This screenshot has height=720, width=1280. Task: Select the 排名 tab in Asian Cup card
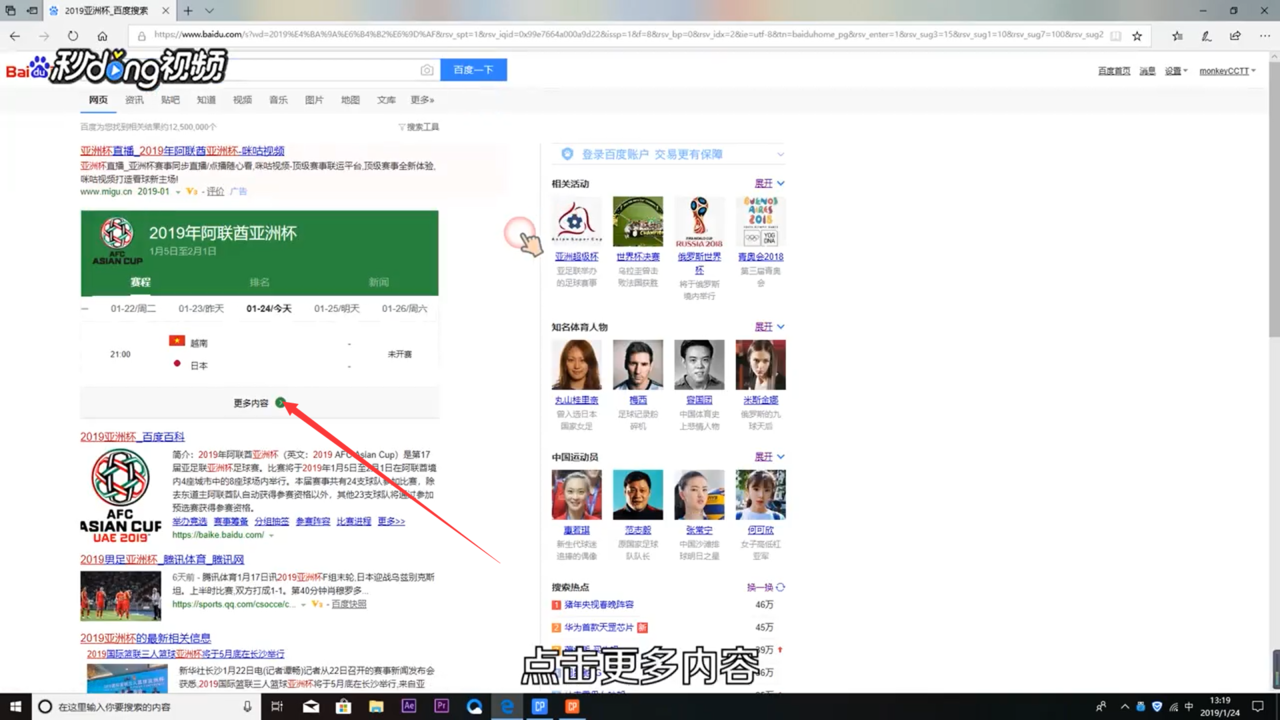(259, 282)
